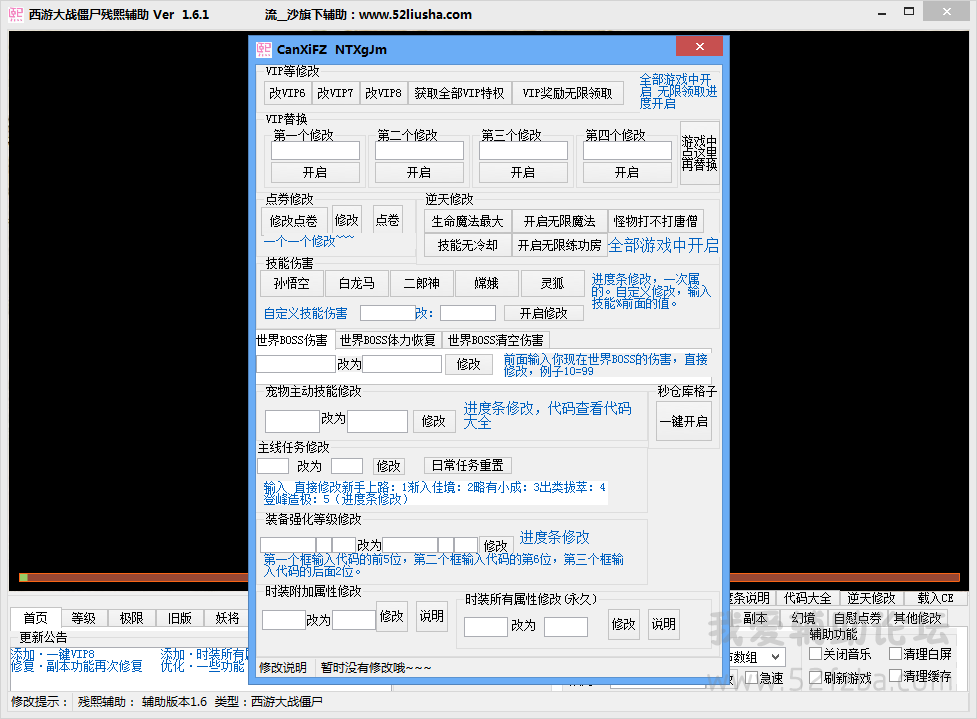
Task: Click 逆天修改 button in main window
Action: click(872, 598)
